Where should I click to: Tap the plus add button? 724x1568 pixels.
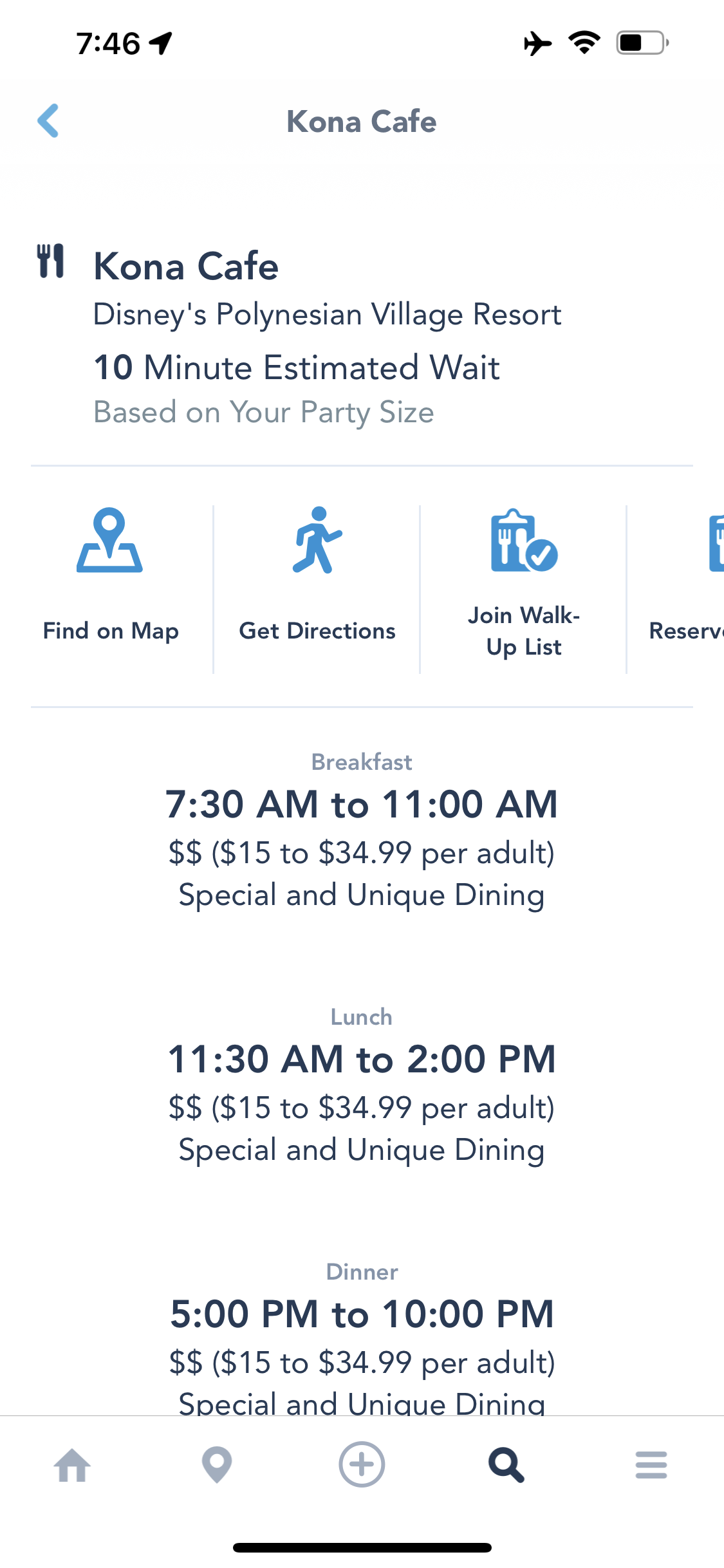[362, 1464]
